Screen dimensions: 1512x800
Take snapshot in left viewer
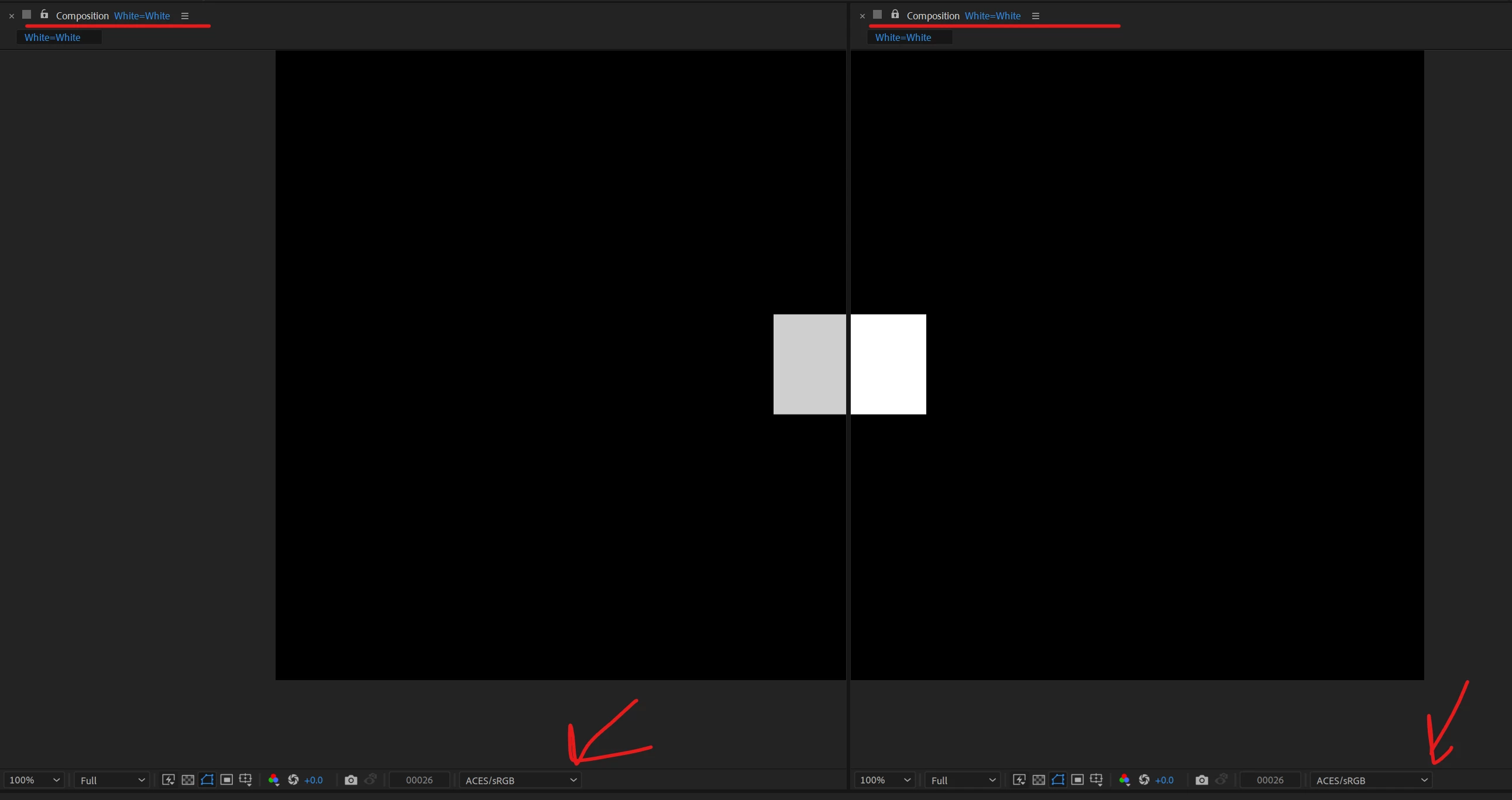[351, 780]
